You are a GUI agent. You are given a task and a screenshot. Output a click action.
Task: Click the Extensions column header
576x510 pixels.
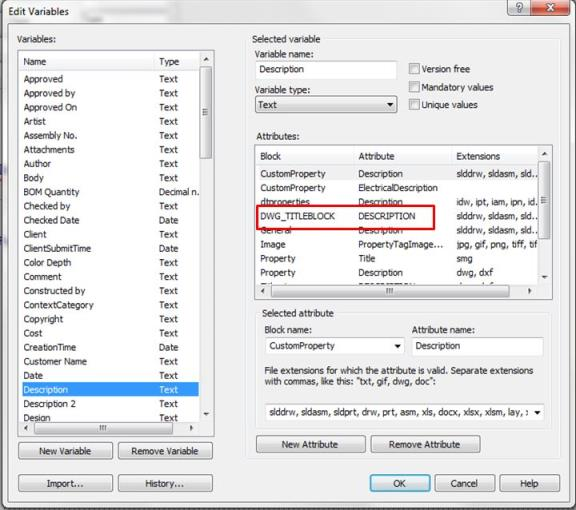[494, 156]
